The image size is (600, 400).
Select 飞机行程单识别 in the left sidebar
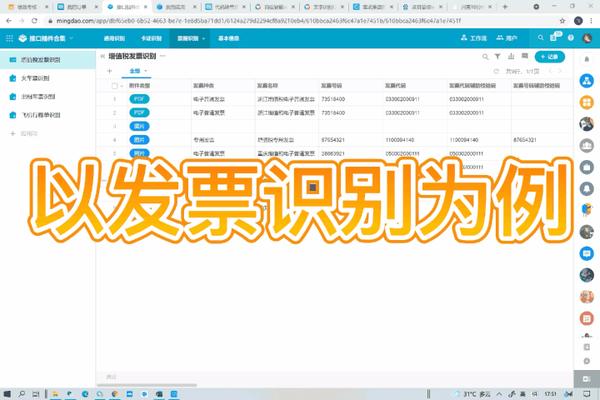pyautogui.click(x=47, y=115)
